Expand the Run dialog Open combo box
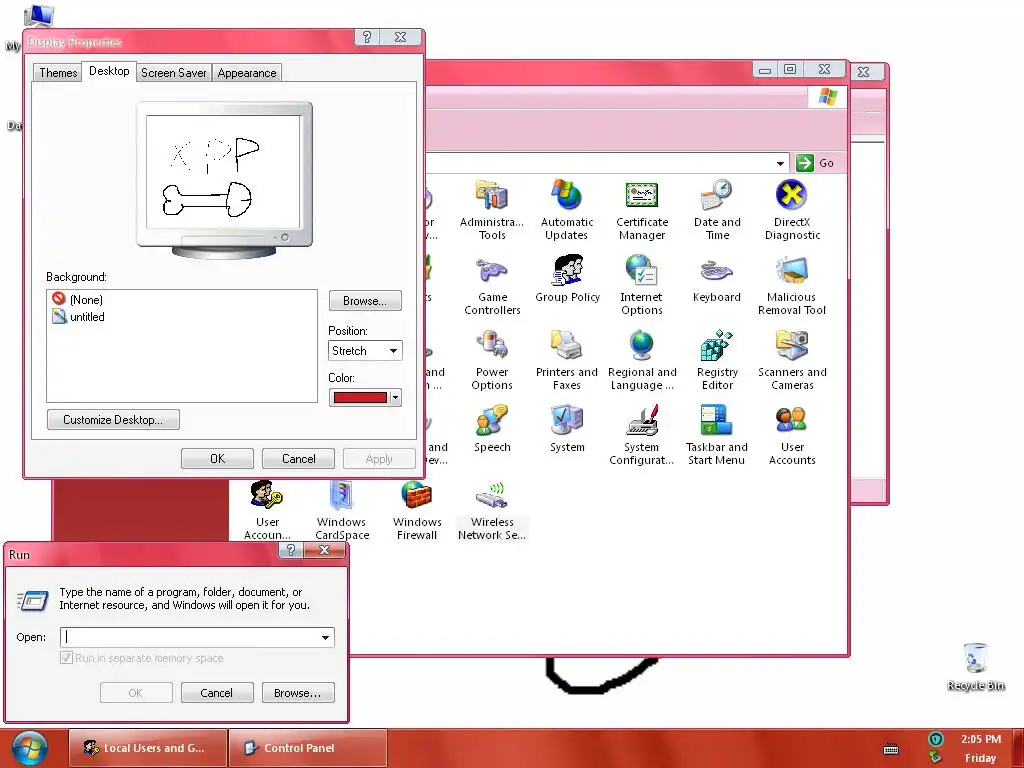 tap(325, 637)
